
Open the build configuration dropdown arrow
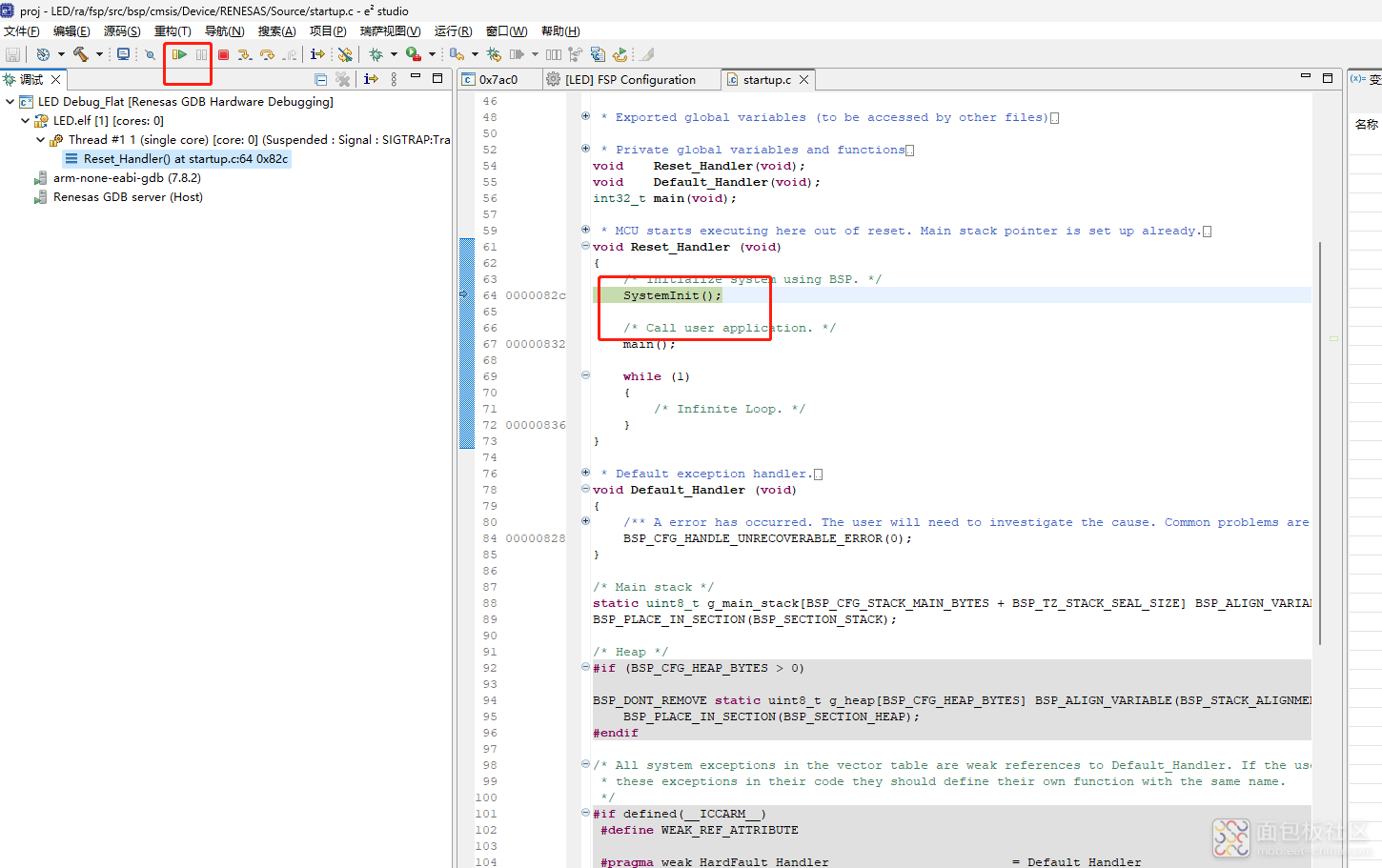[x=61, y=54]
